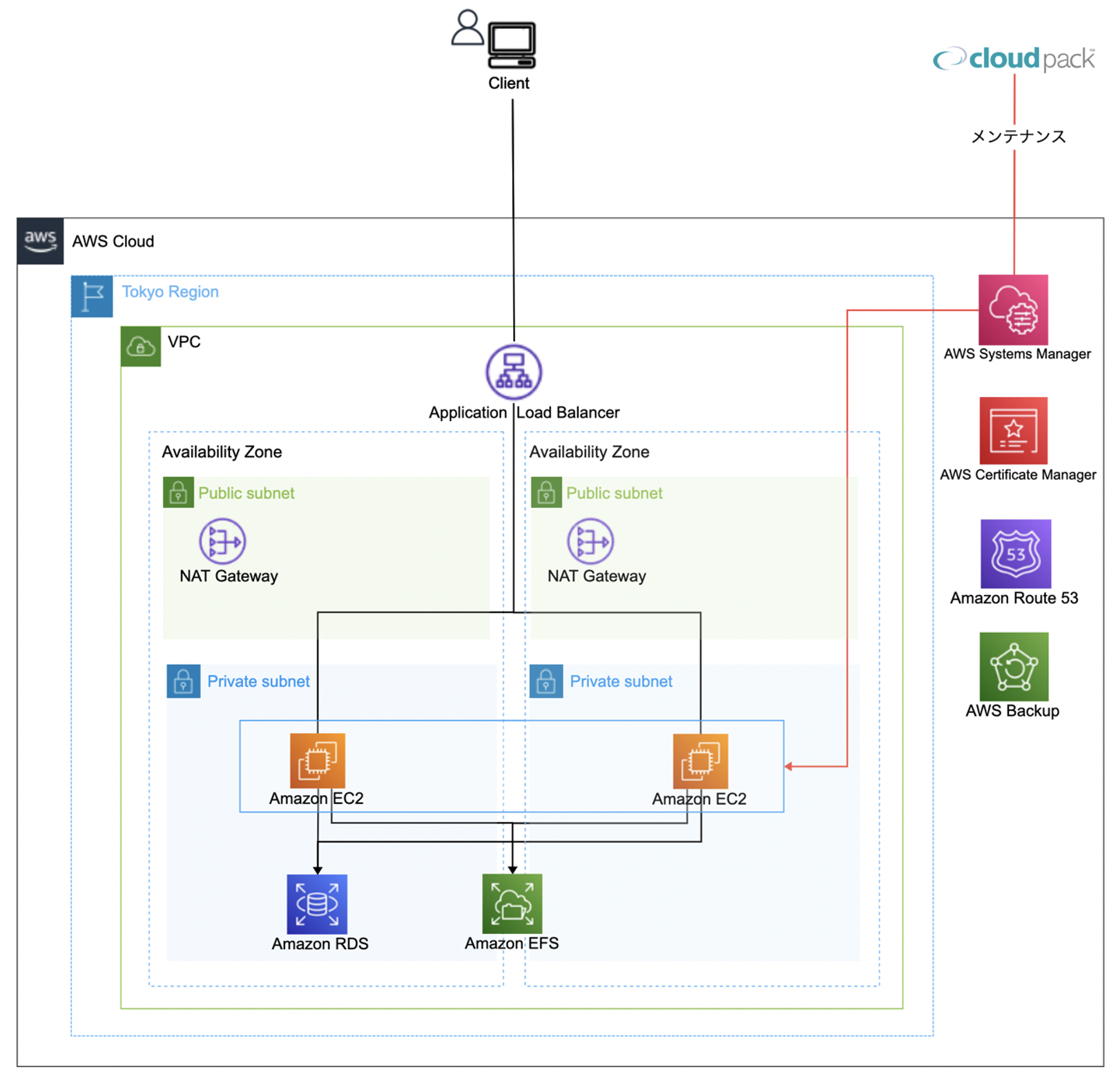Click the AWS Cloud logo badge
Image resolution: width=1120 pixels, height=1083 pixels.
click(40, 241)
